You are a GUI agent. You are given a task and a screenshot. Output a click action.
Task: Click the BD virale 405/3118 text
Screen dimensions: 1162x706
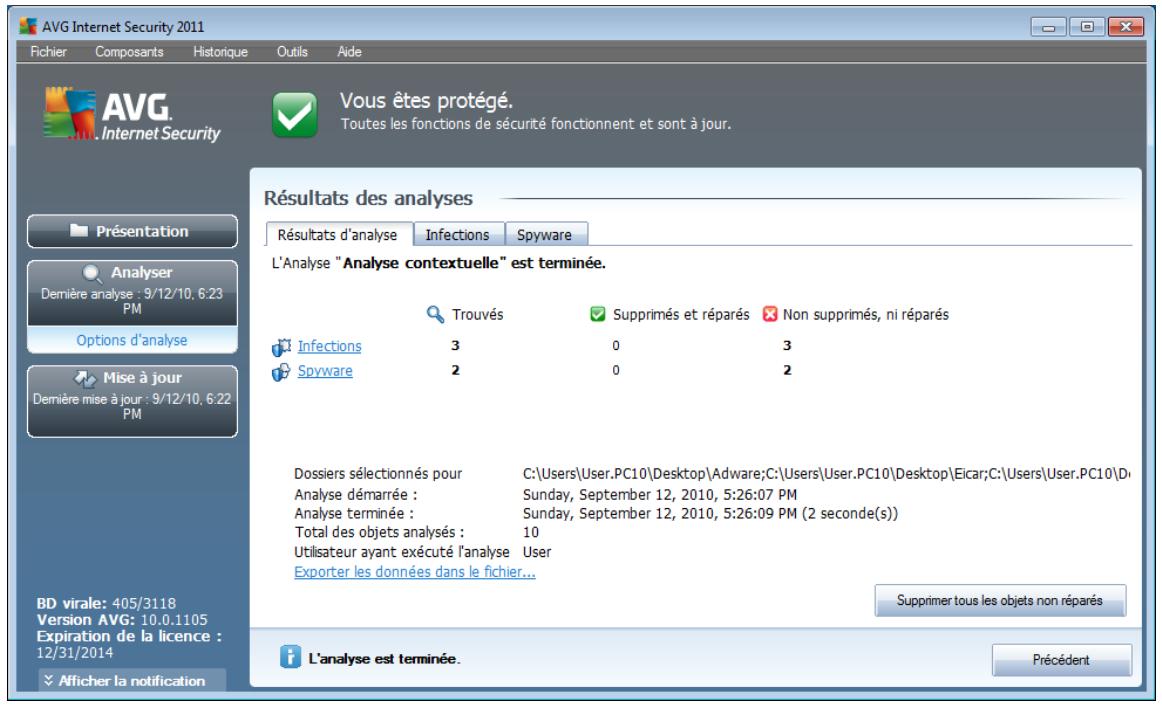pyautogui.click(x=106, y=603)
